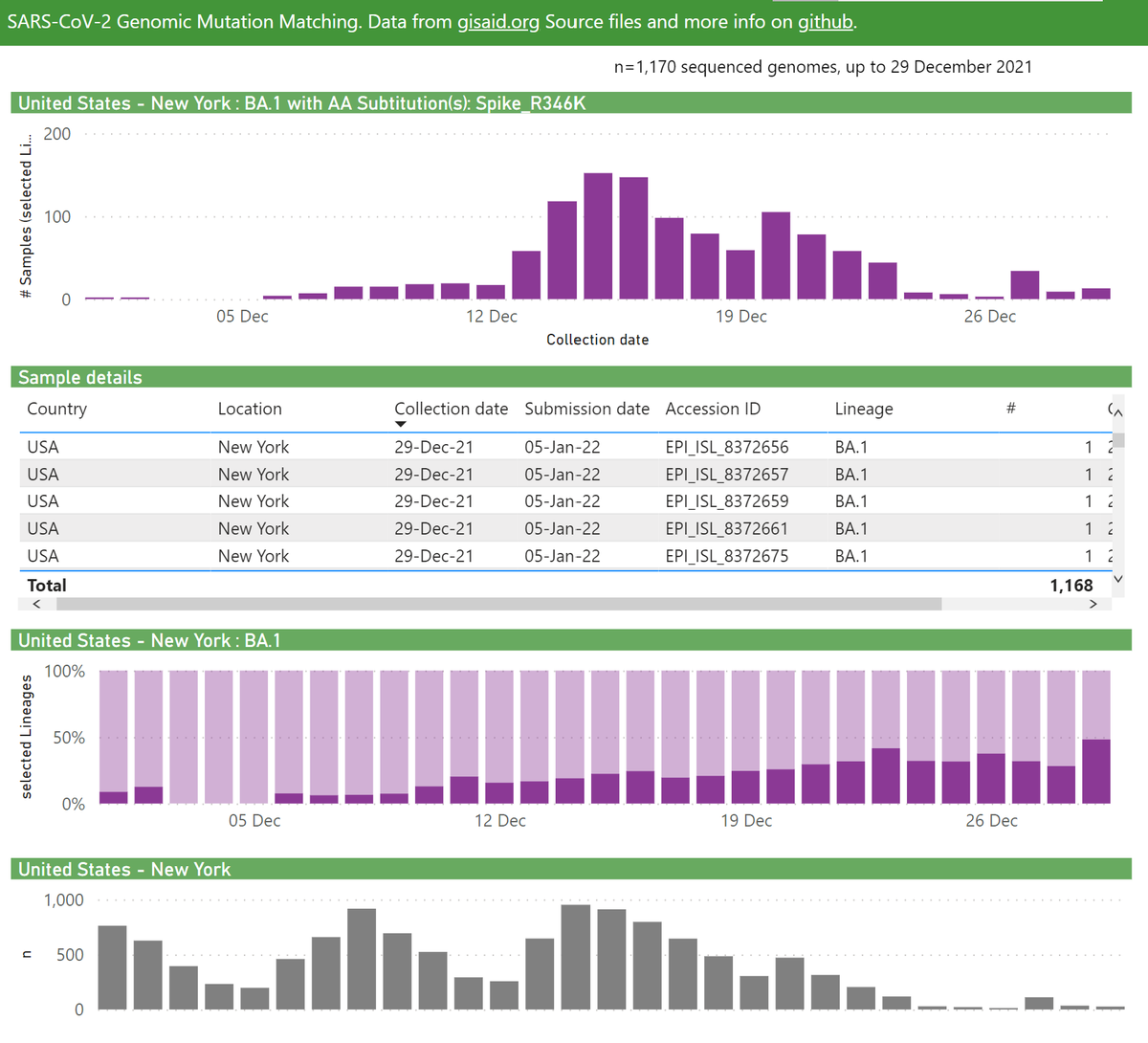Click New York in the EPI_ISL_8372675 row

click(x=254, y=556)
